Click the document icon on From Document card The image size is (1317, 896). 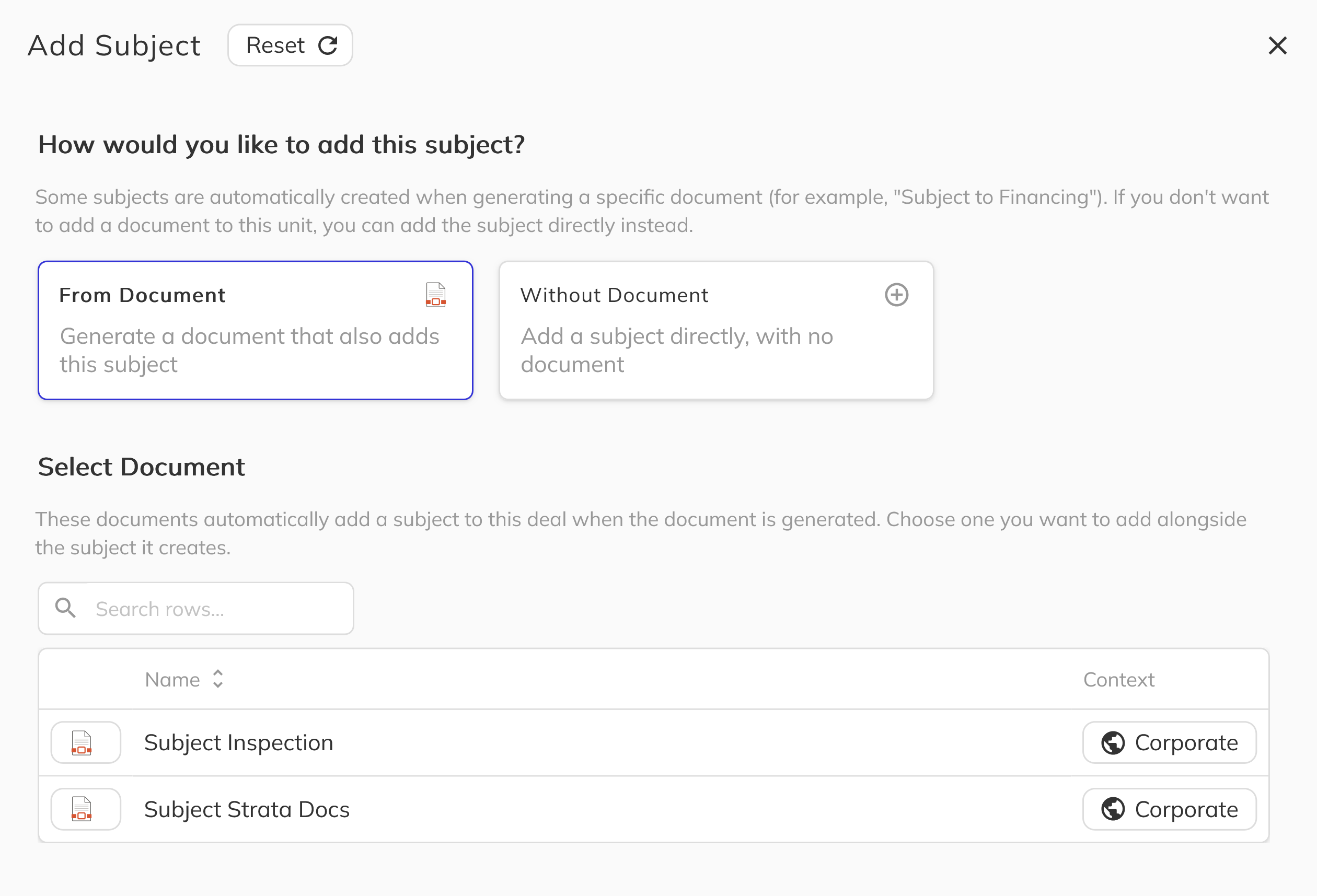pyautogui.click(x=436, y=295)
